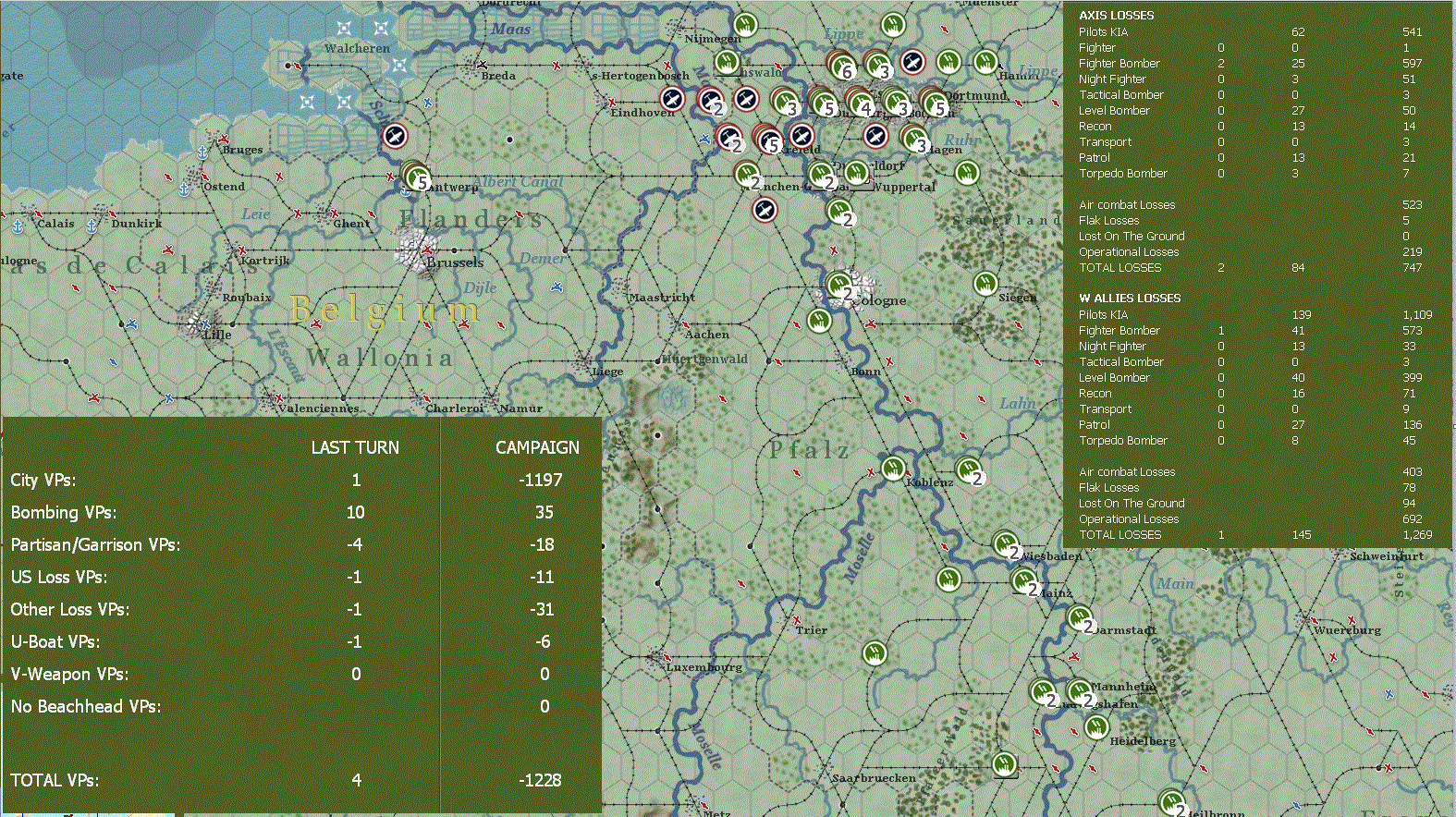Screen dimensions: 1456x817
Task: Click the factory icon at Siegen
Action: pos(986,283)
